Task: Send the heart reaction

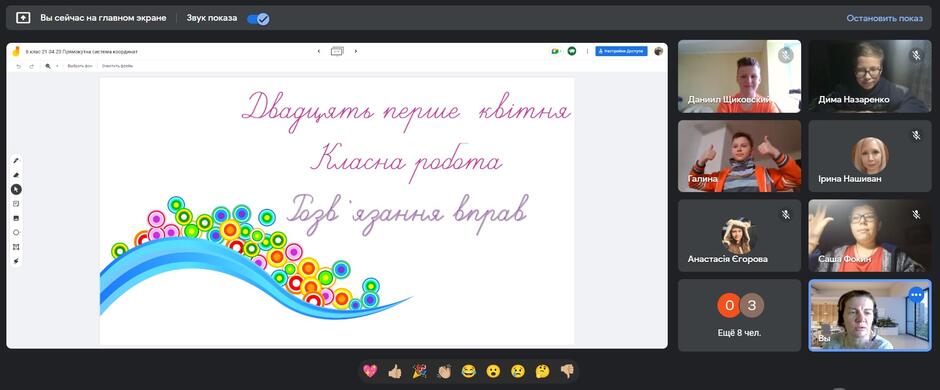Action: pos(370,371)
